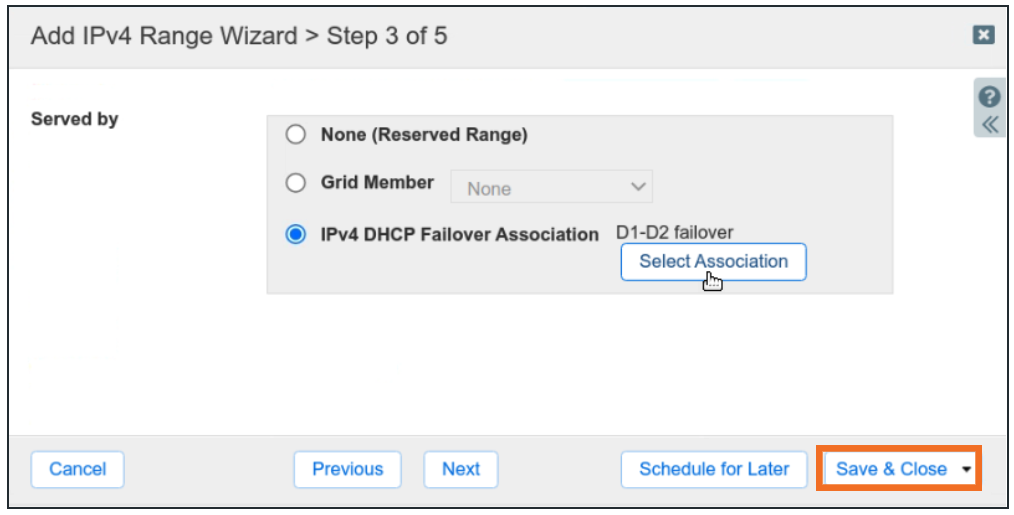
Task: Collapse the help panel with double-chevron icon
Action: coord(990,124)
